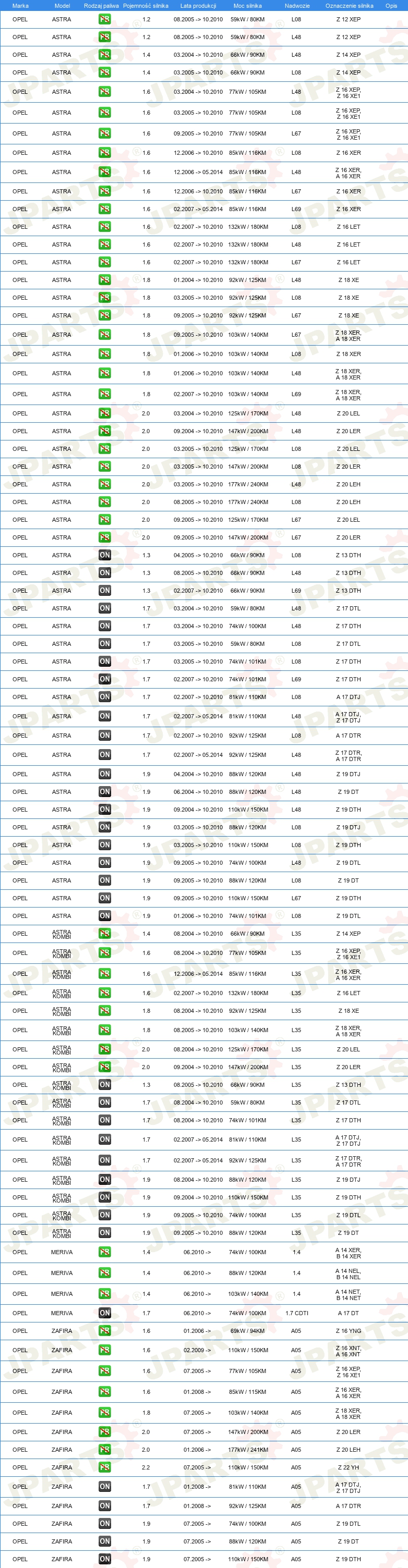Screen dimensions: 408x1568
Task: Click diesel ON icon in Astra L08 A 17 DTJ row
Action: pos(105,697)
